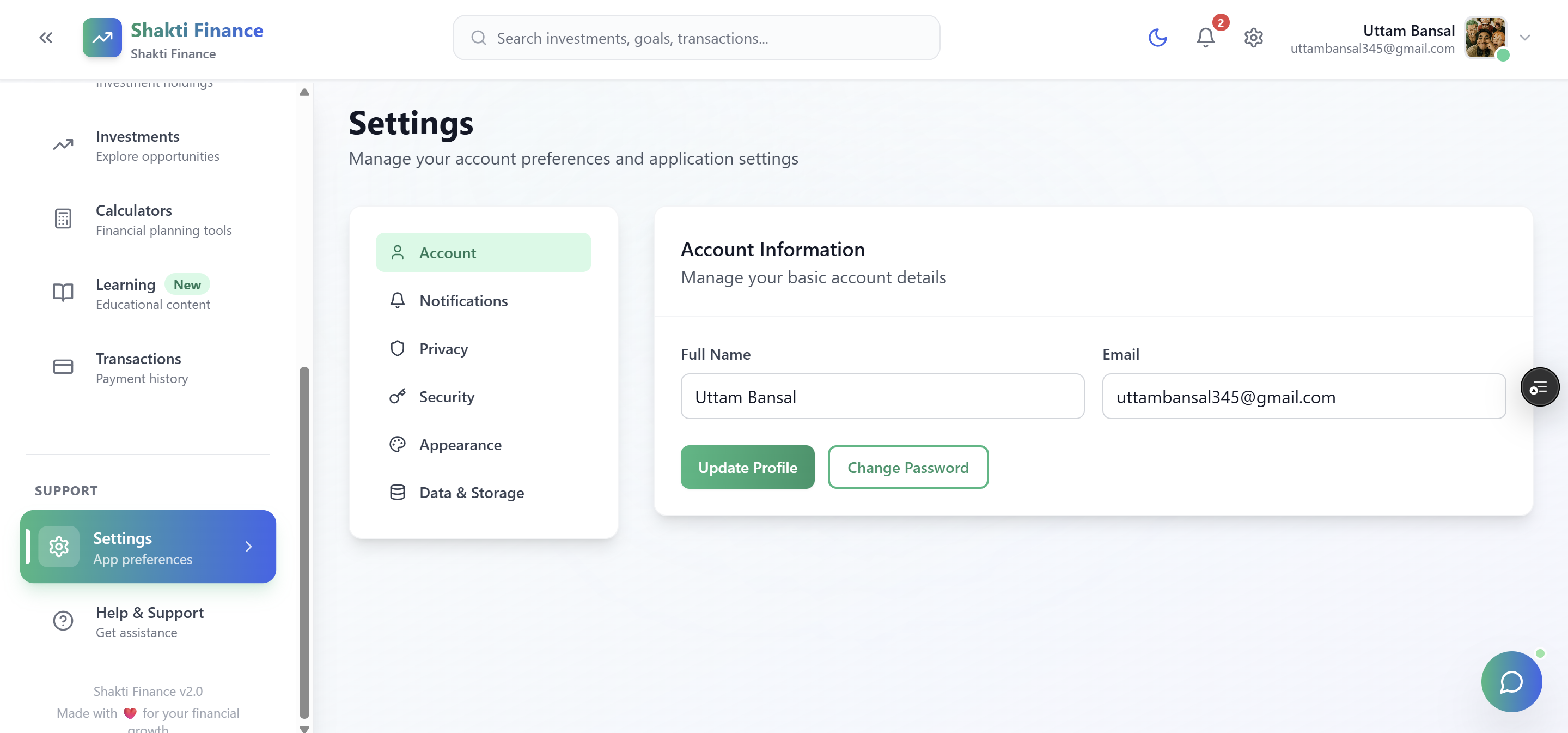Click the search investments field
Viewport: 1568px width, 733px height.
[695, 38]
